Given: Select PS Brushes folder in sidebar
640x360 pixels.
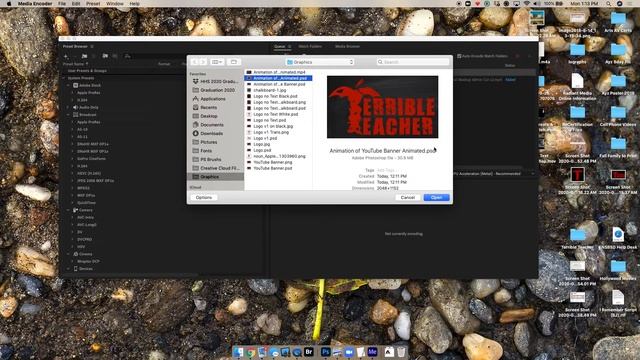Looking at the screenshot, I should (211, 160).
